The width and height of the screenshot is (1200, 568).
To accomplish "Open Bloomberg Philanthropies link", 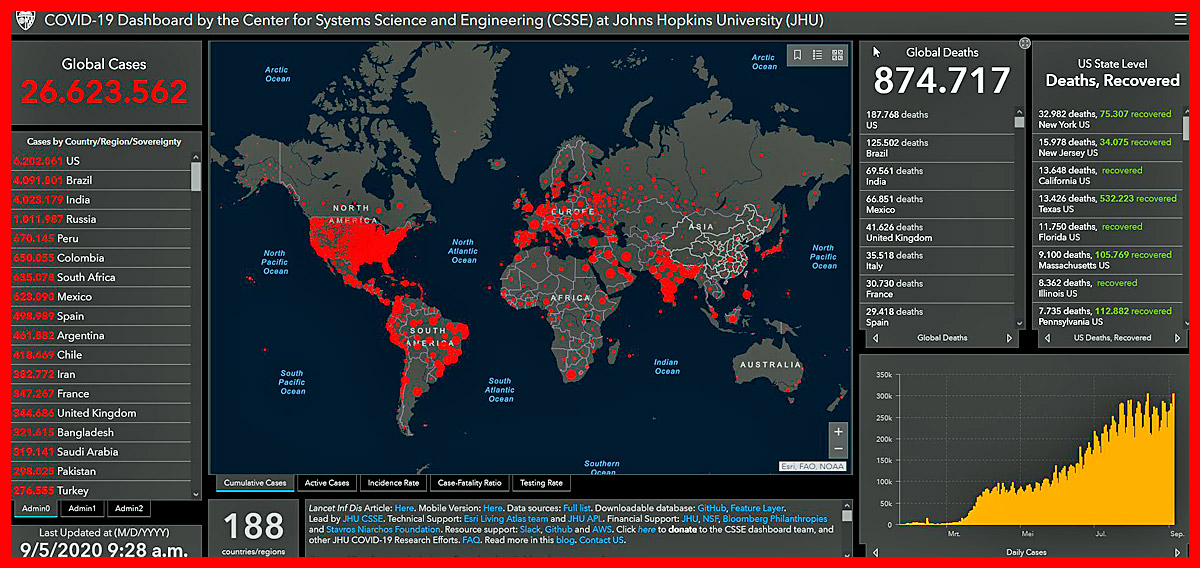I will tap(776, 519).
